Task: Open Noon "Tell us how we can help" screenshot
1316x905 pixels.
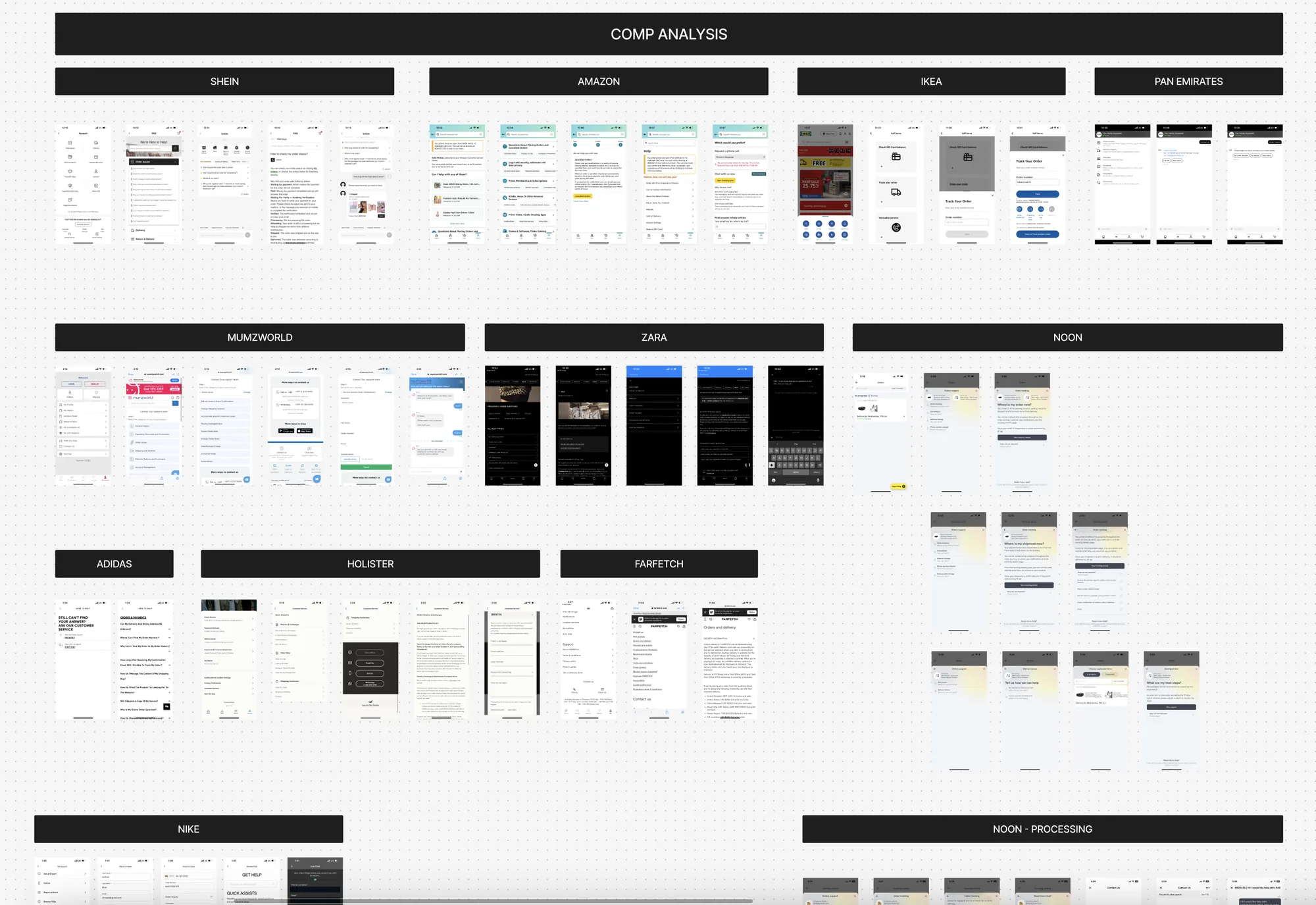Action: coord(1030,711)
